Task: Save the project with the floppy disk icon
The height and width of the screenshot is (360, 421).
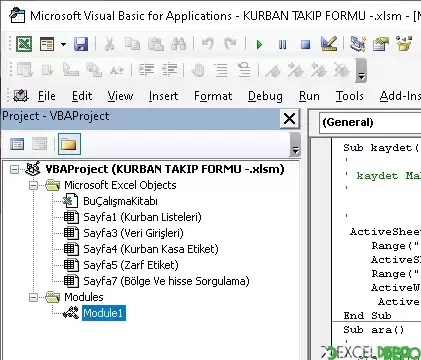Action: click(x=81, y=44)
